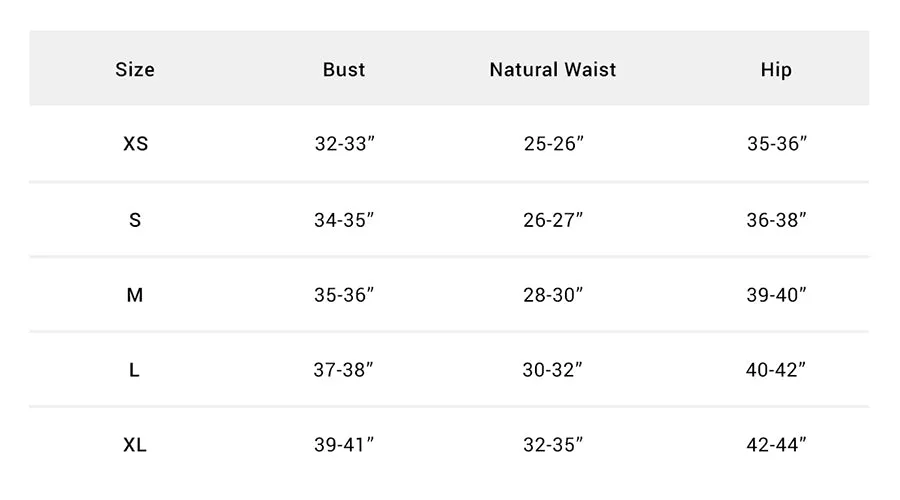
Task: Select the M size row label
Action: pos(135,295)
